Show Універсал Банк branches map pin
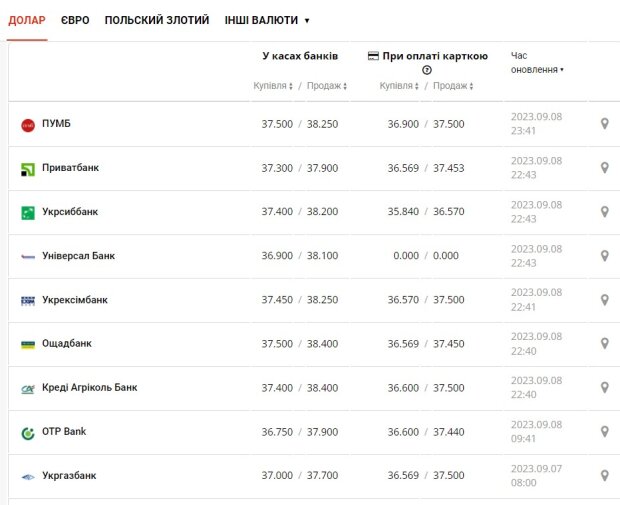Viewport: 620px width, 505px height. (605, 256)
